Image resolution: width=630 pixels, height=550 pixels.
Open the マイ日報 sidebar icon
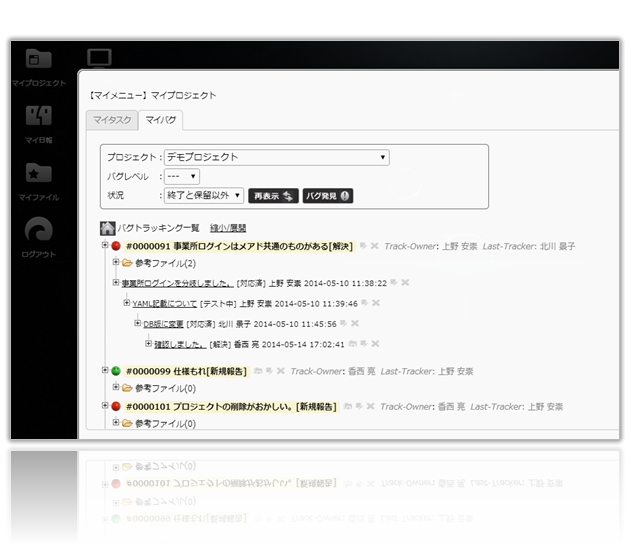(39, 116)
